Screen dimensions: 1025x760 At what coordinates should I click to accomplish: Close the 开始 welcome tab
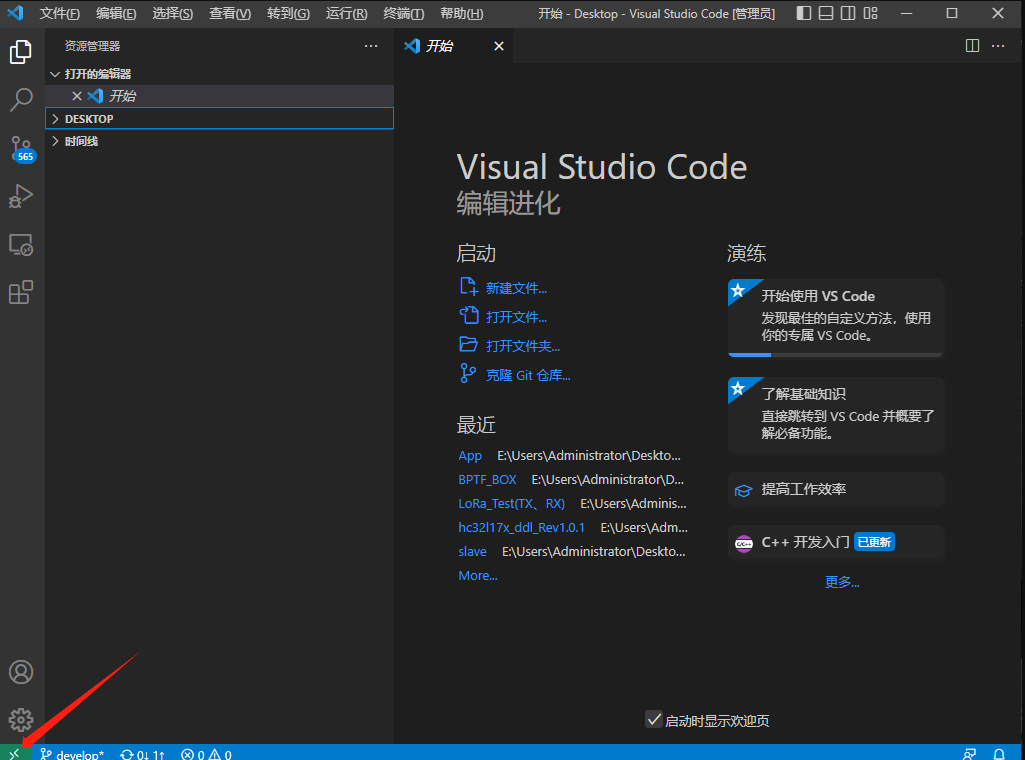click(x=499, y=46)
